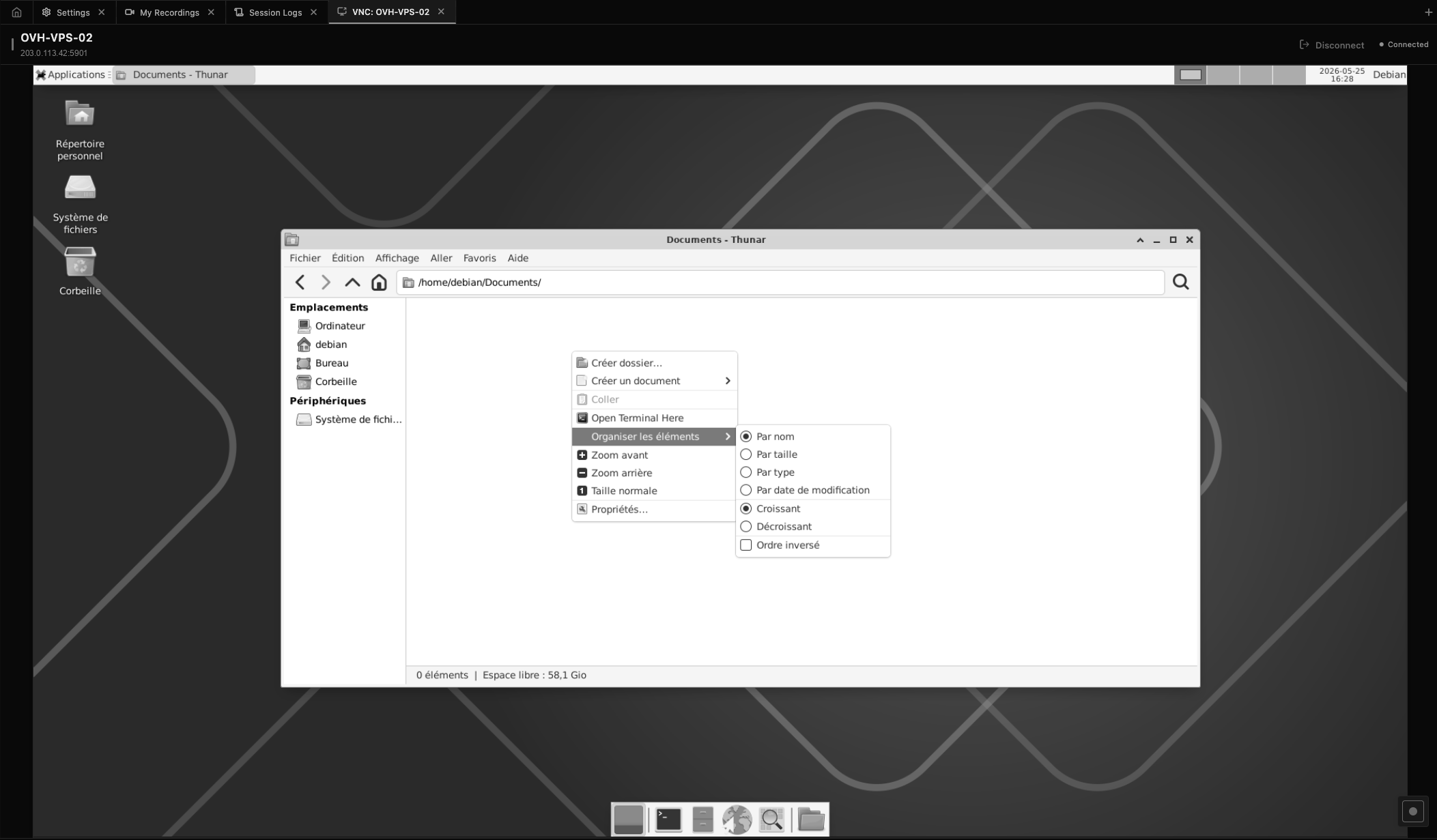Close the Settings tab
Viewport: 1437px width, 840px height.
tap(102, 12)
